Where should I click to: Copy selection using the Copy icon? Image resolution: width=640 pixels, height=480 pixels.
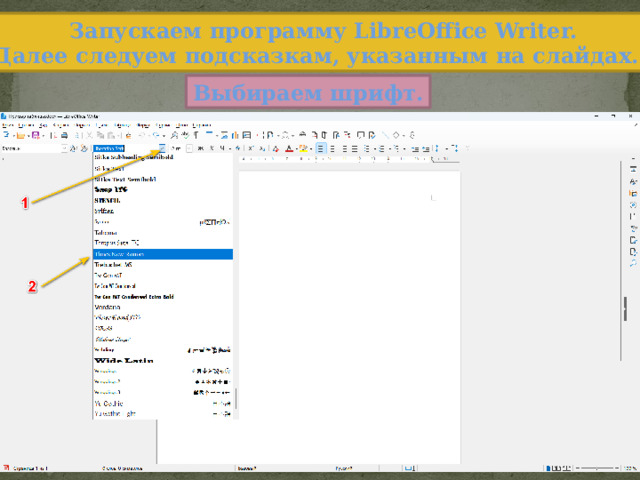coord(100,135)
